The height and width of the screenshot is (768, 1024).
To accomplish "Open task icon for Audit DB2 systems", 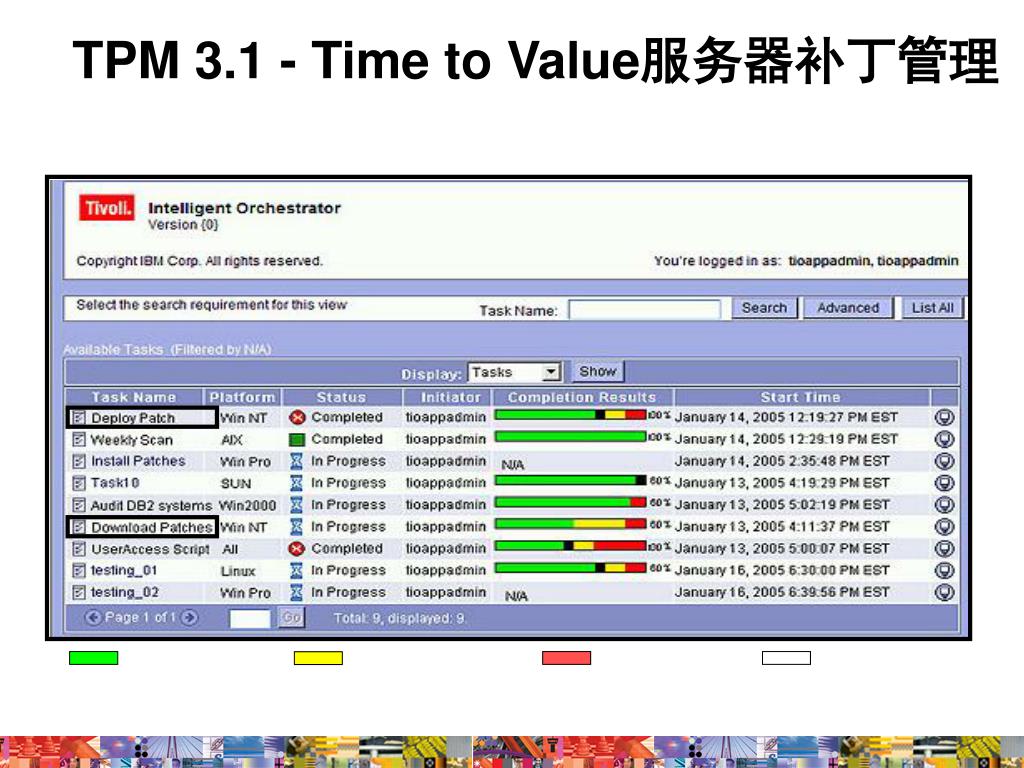I will pos(79,505).
